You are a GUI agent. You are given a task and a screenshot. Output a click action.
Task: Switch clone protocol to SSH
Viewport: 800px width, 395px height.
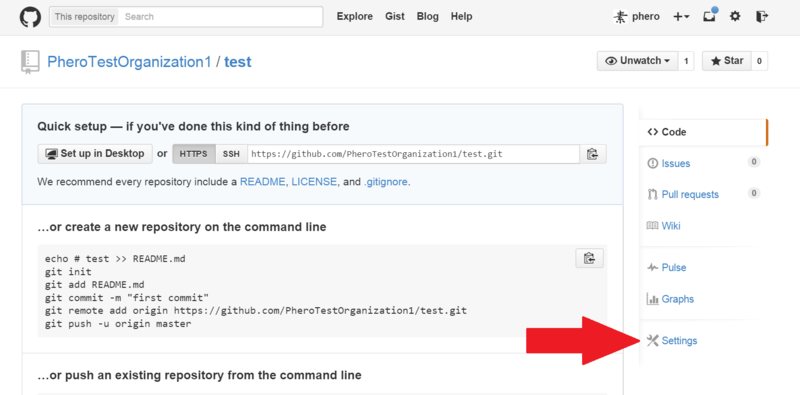tap(231, 154)
